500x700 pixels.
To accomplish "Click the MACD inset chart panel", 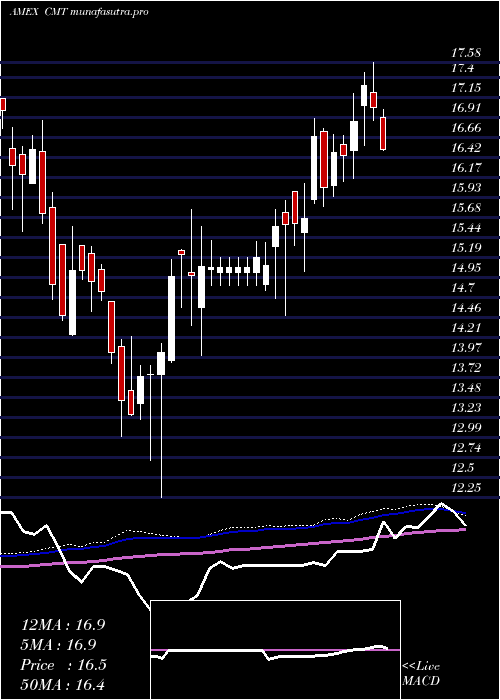I will (275, 650).
